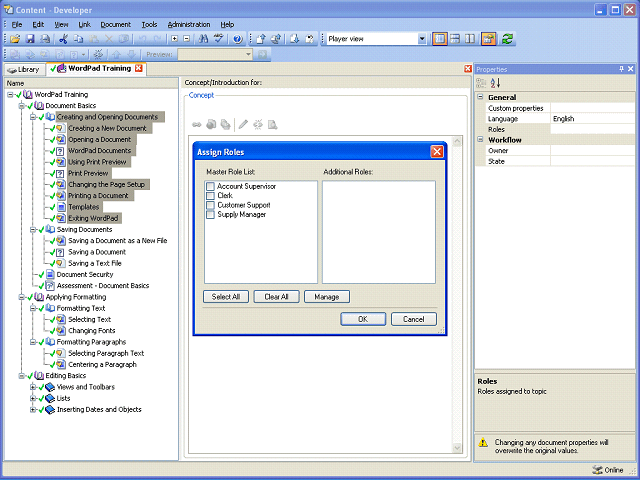Open the Administration menu
Viewport: 640px width, 480px height.
point(189,24)
